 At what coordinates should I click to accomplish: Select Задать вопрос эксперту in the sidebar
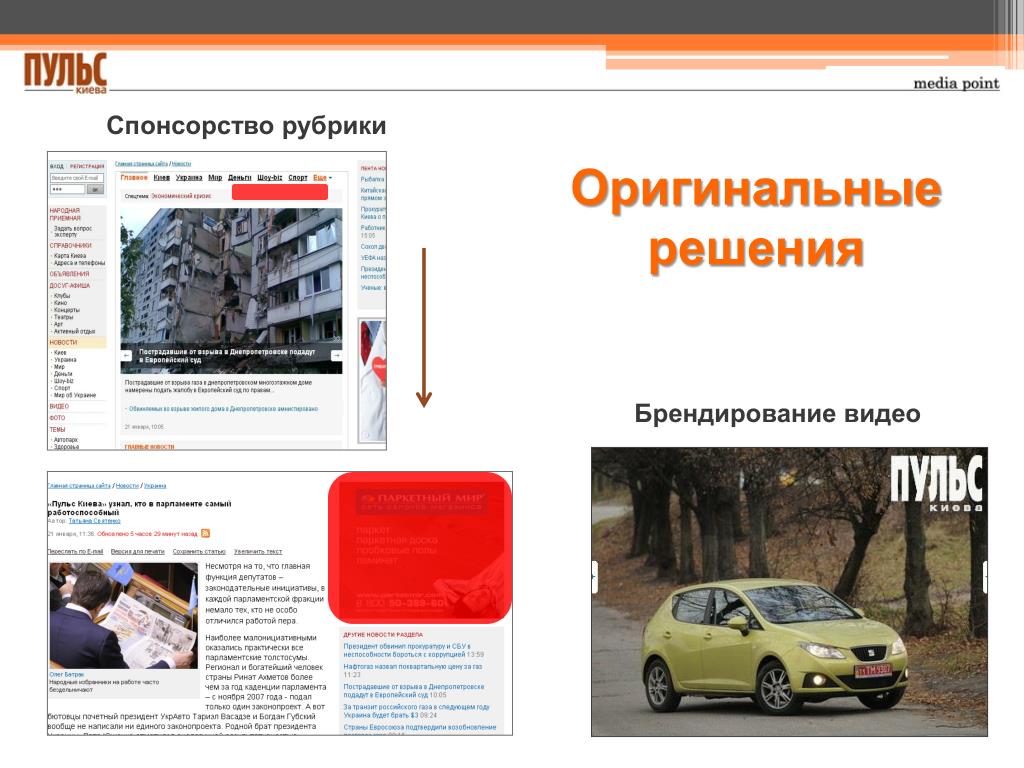[72, 231]
